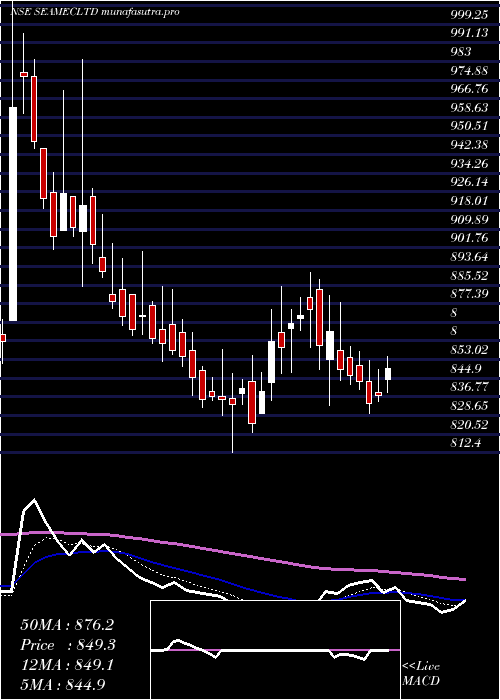Screen dimensions: 500x700
Task: Select the 934.26 price axis label
Action: pos(469,163)
